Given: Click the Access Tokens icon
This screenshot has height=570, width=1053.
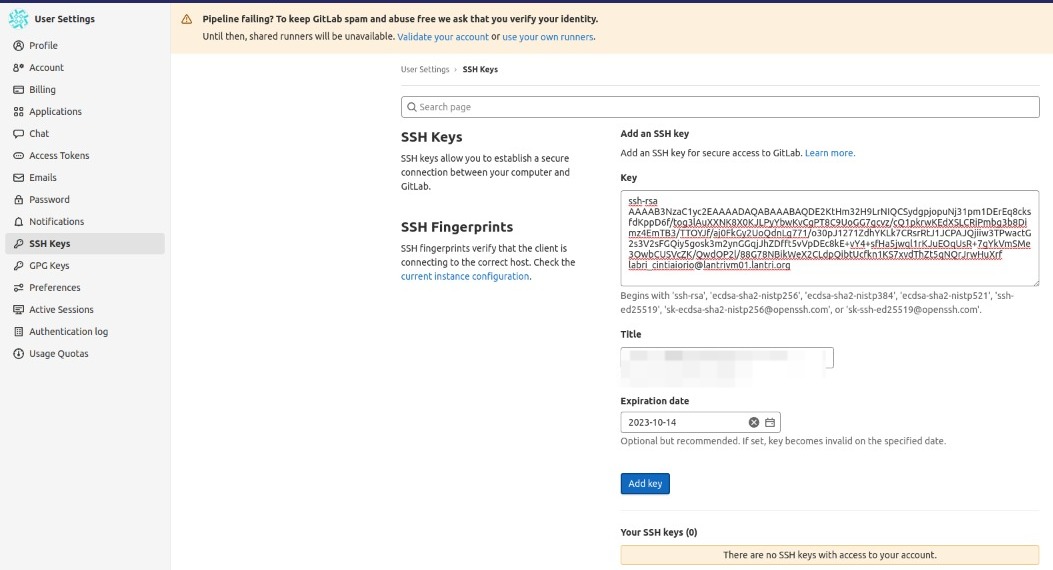Looking at the screenshot, I should pyautogui.click(x=18, y=156).
